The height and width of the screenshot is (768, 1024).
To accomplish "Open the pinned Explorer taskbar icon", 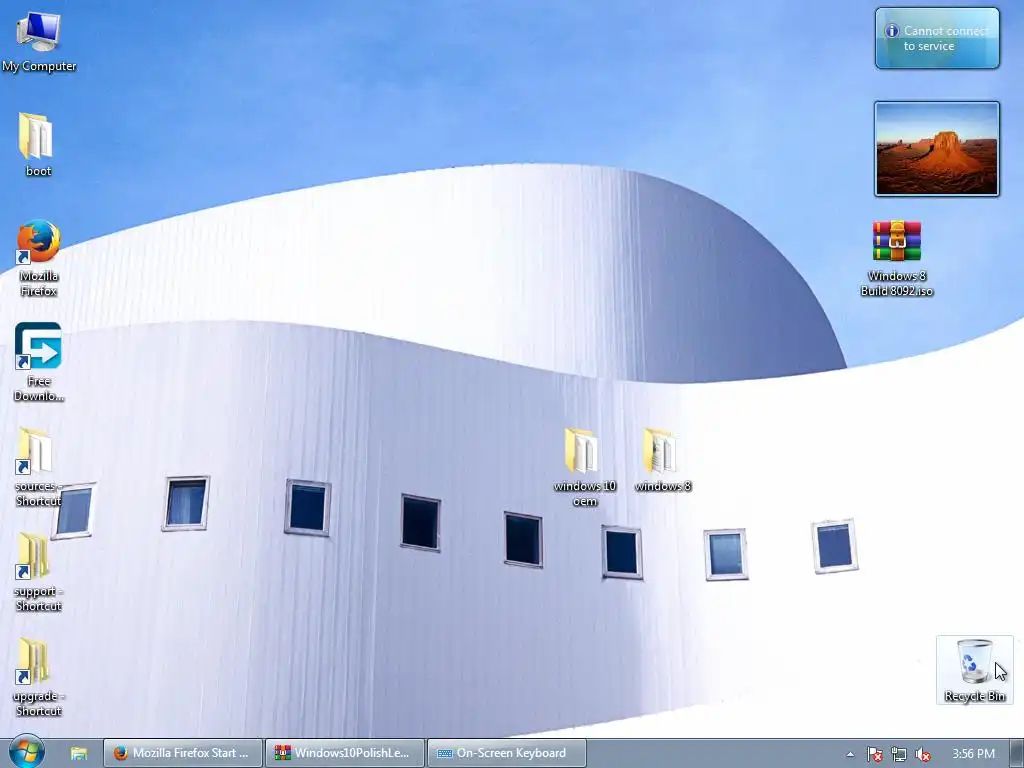I will pyautogui.click(x=79, y=753).
